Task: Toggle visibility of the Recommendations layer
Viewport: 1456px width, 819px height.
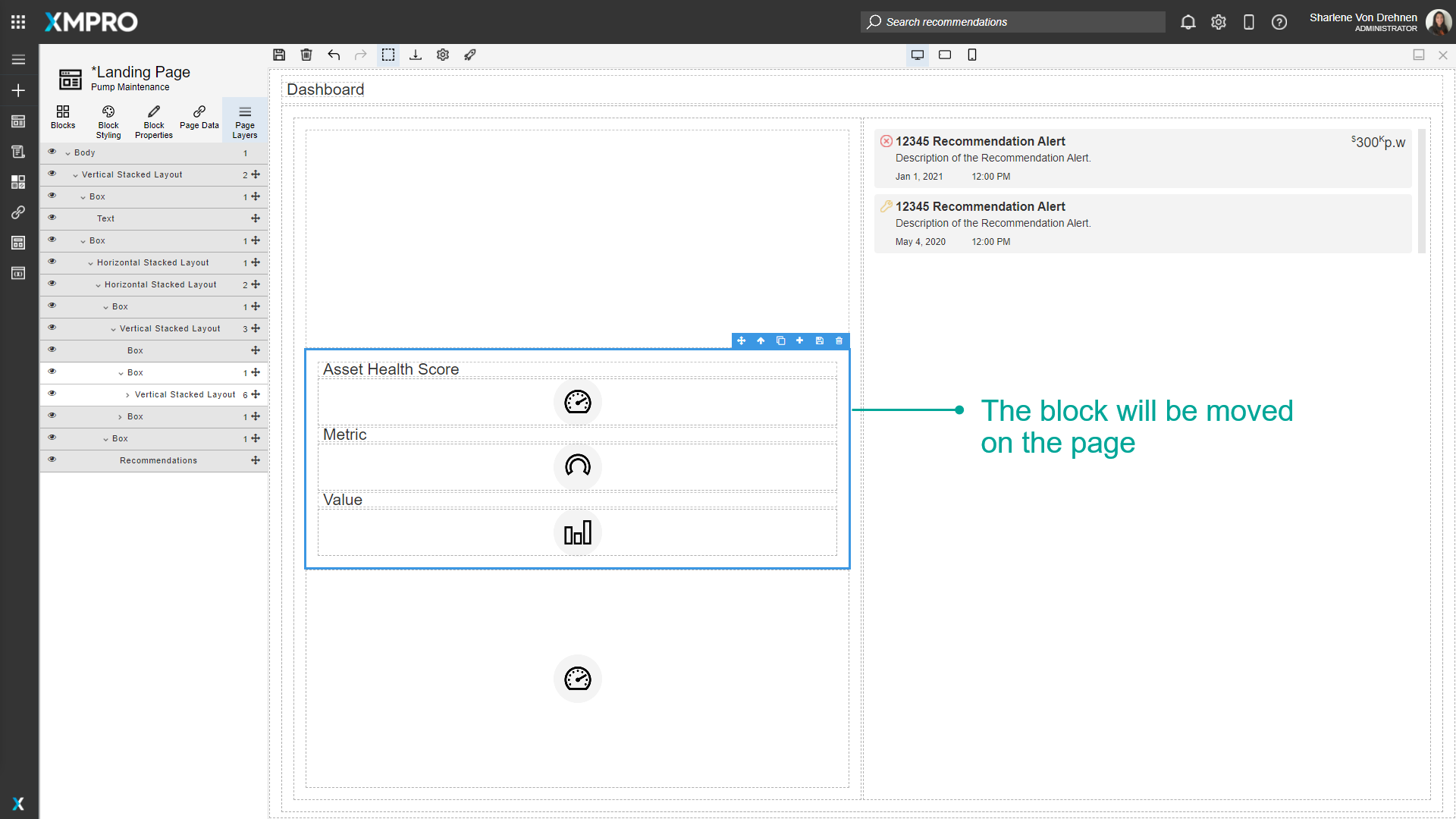Action: pyautogui.click(x=52, y=459)
